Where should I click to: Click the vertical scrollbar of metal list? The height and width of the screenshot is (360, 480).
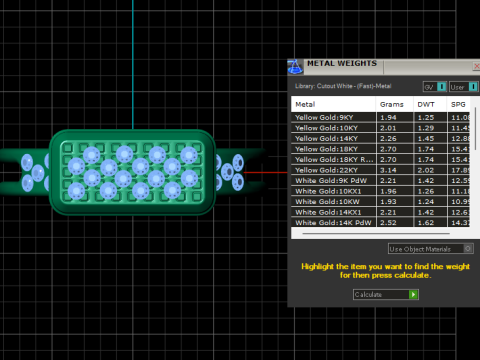click(x=475, y=128)
